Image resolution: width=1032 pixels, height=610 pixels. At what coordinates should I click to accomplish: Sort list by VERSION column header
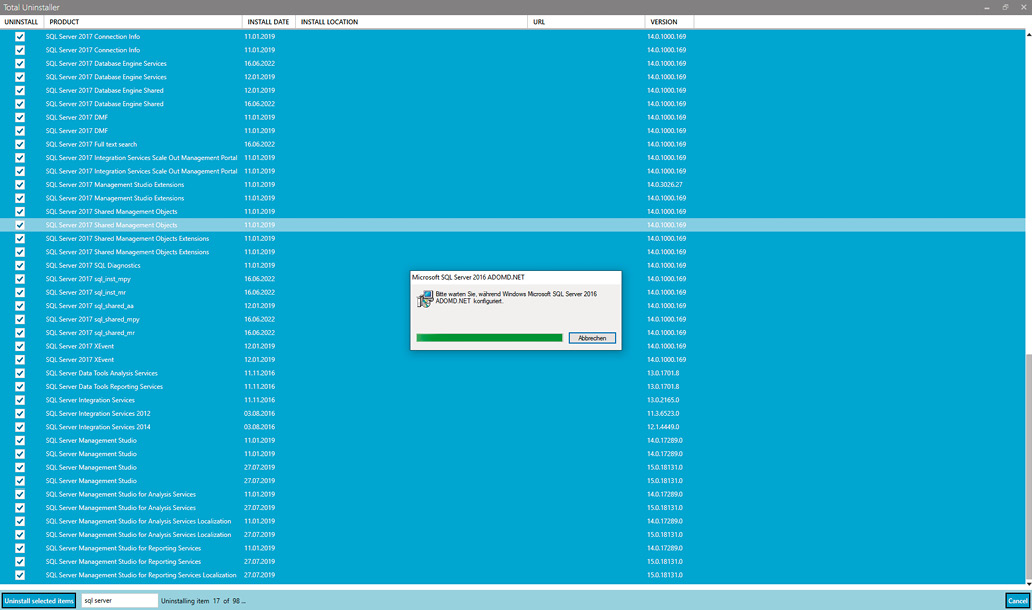[x=669, y=22]
